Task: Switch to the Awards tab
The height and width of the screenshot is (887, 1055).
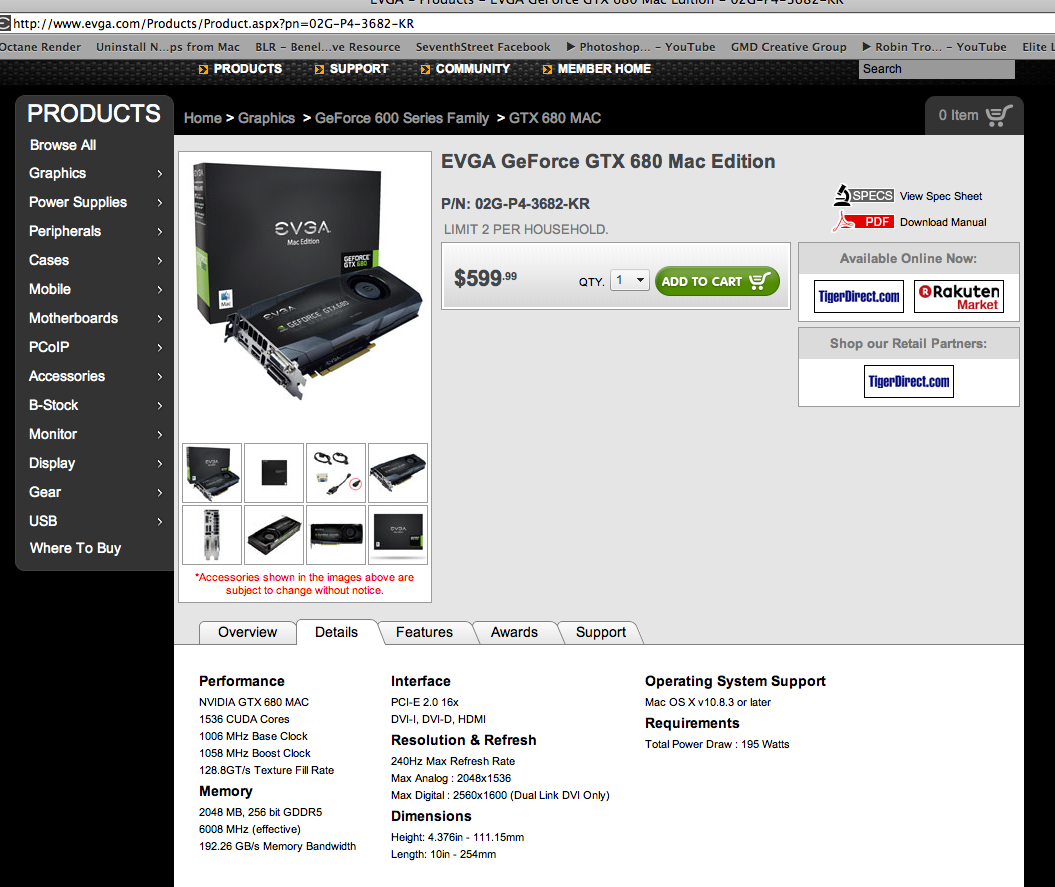Action: 514,633
